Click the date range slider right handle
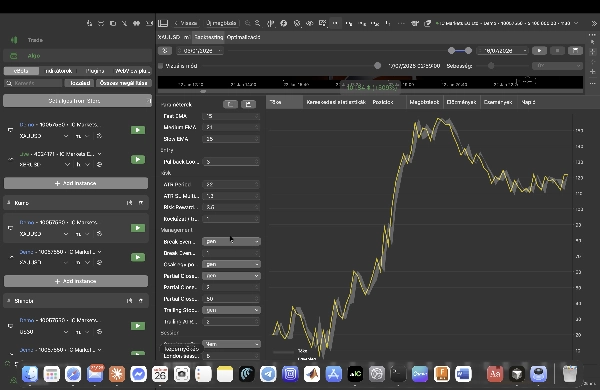This screenshot has height=390, width=600. [x=468, y=51]
